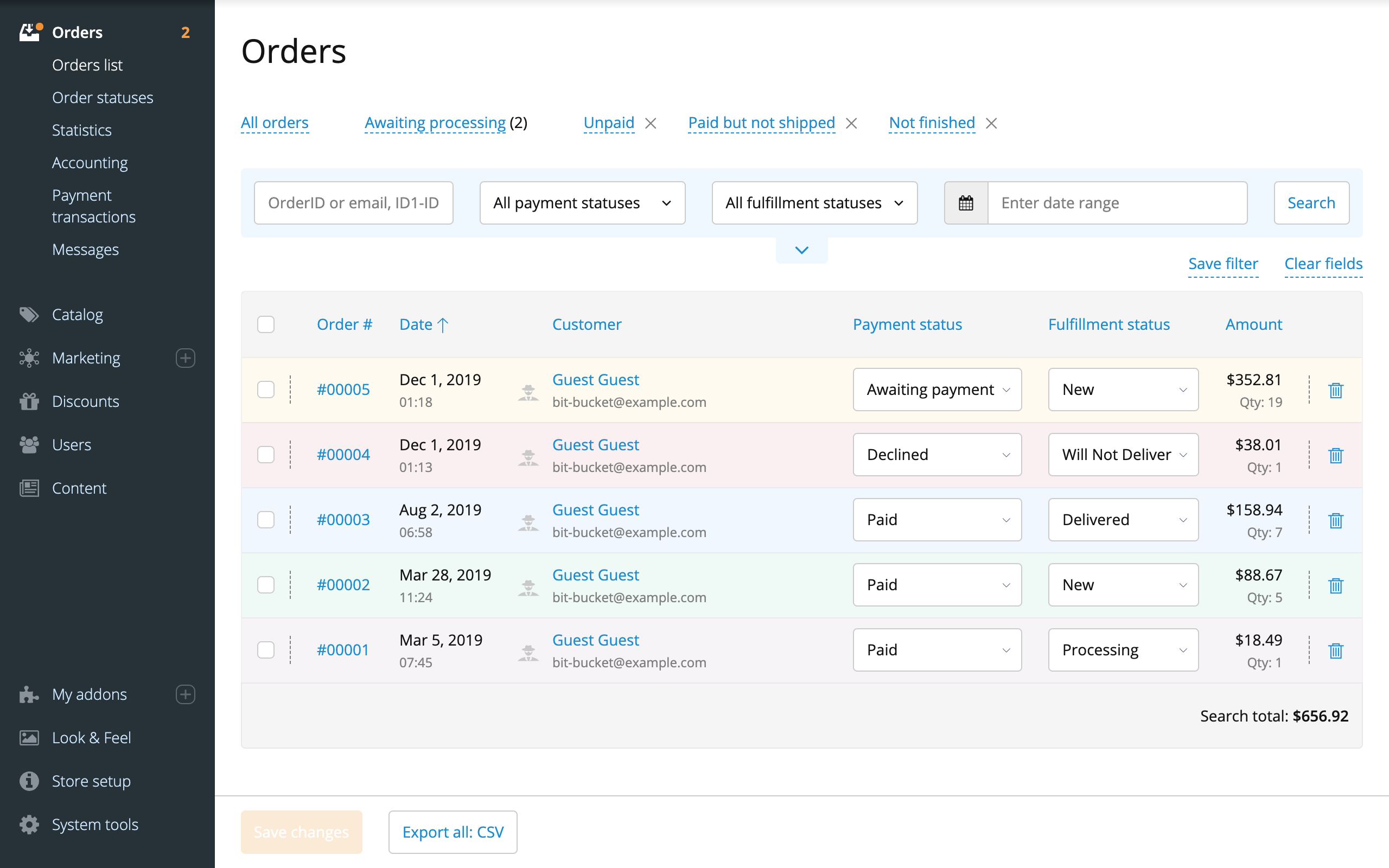Open the calendar icon for date range

point(966,203)
